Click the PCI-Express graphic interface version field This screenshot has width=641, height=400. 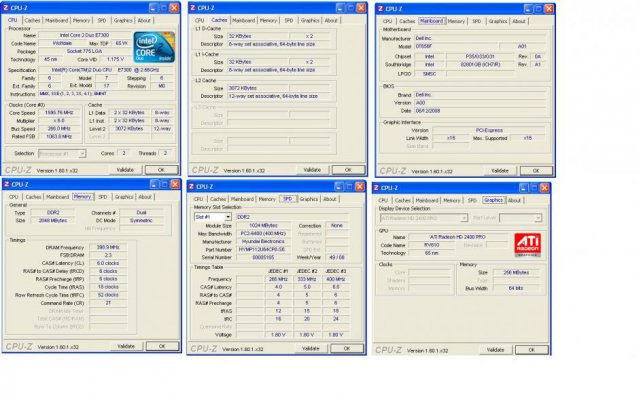489,130
